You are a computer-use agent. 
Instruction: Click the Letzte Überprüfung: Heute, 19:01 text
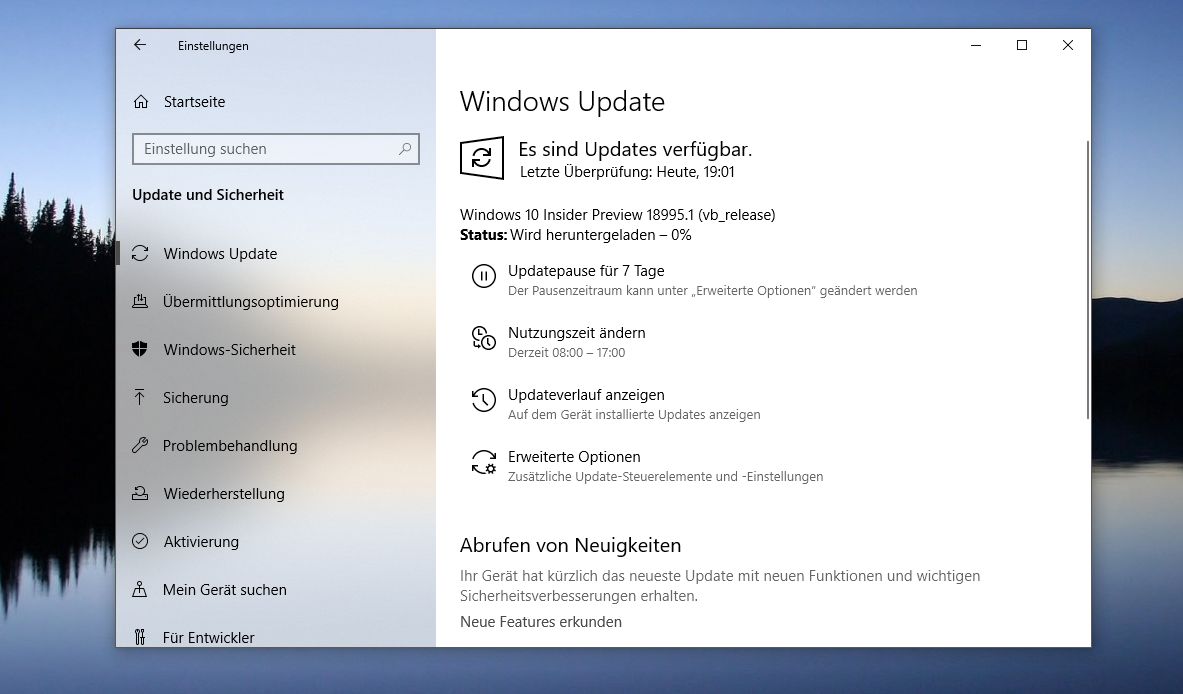(627, 172)
